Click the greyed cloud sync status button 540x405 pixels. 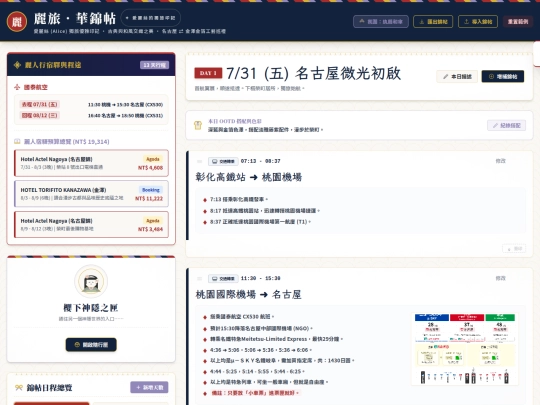tap(381, 22)
